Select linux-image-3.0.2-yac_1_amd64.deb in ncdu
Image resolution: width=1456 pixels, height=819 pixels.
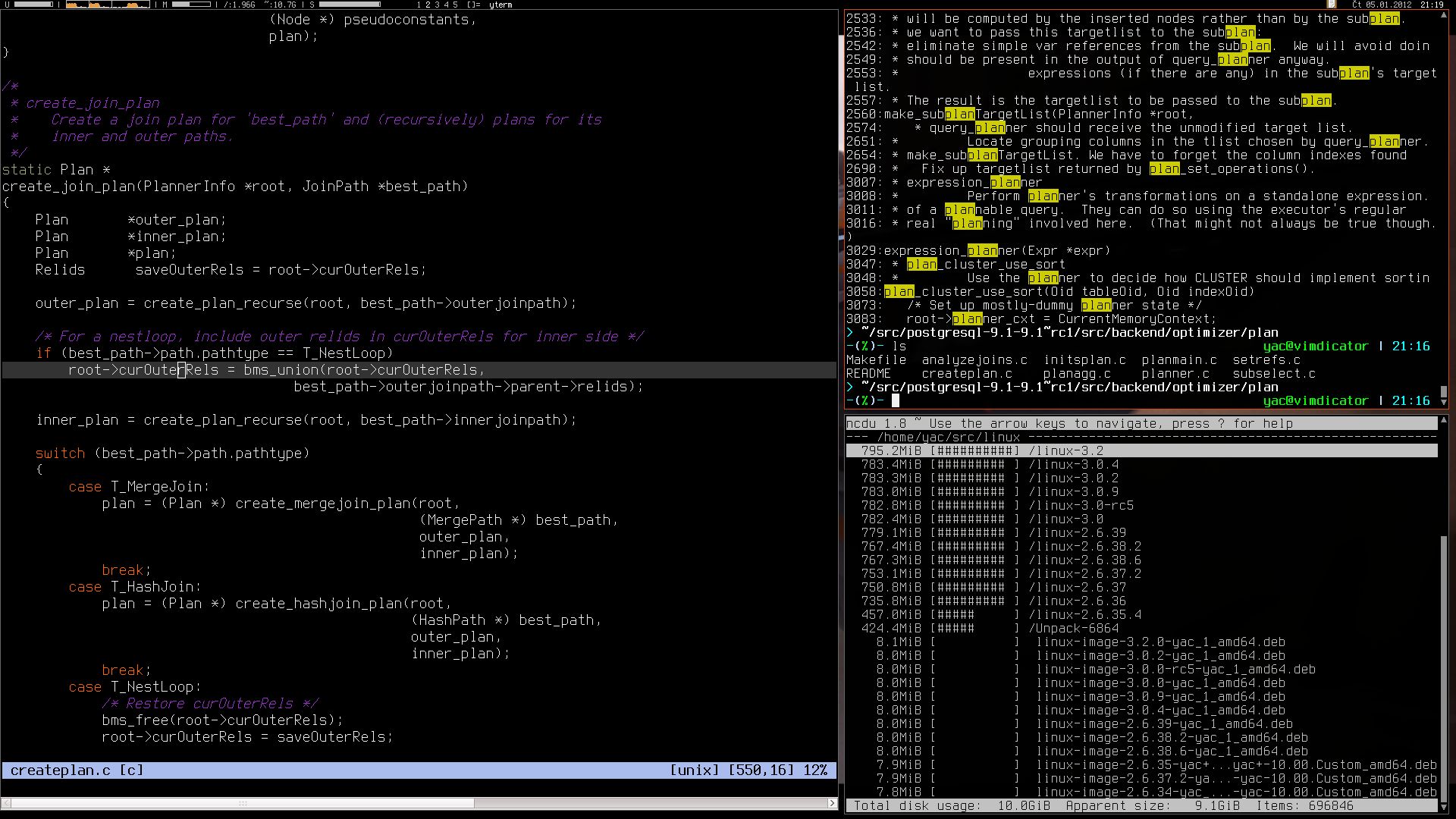point(1141,656)
